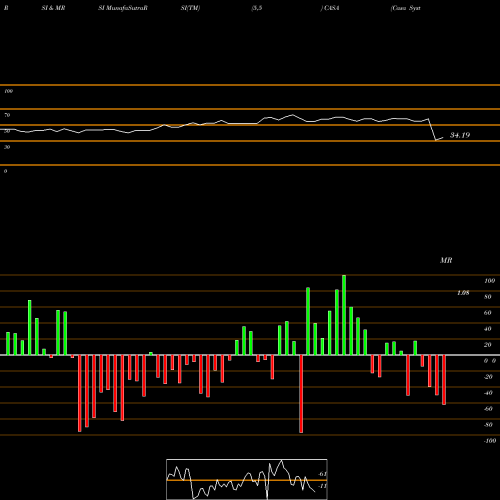
Task: Click the MR axis label 100 at right
Action: pyautogui.click(x=490, y=281)
